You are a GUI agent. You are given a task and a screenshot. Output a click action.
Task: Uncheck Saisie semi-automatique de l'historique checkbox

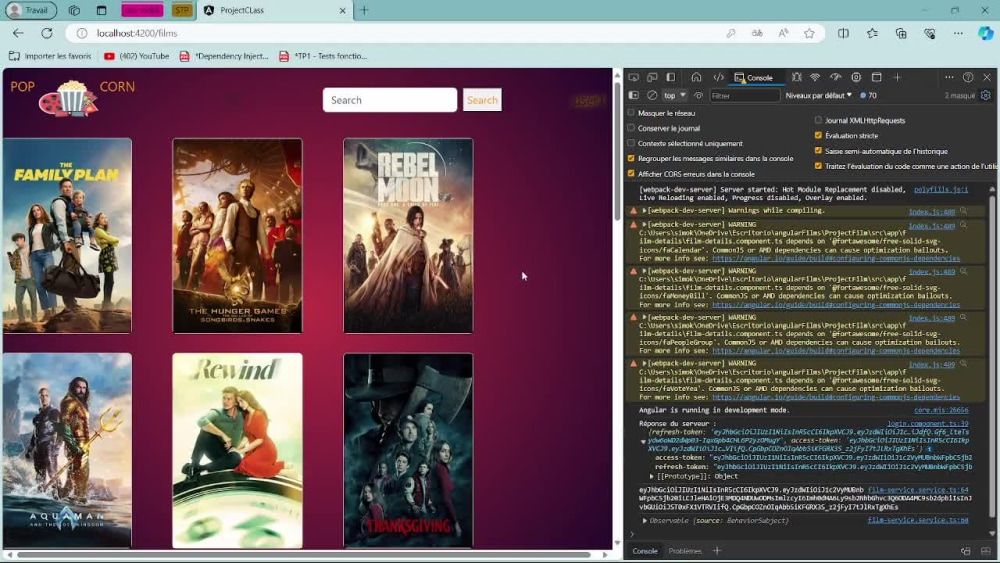[x=818, y=151]
